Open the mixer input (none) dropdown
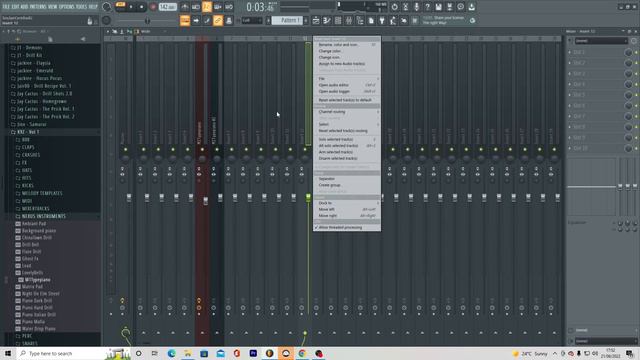The width and height of the screenshot is (640, 360). tap(601, 41)
